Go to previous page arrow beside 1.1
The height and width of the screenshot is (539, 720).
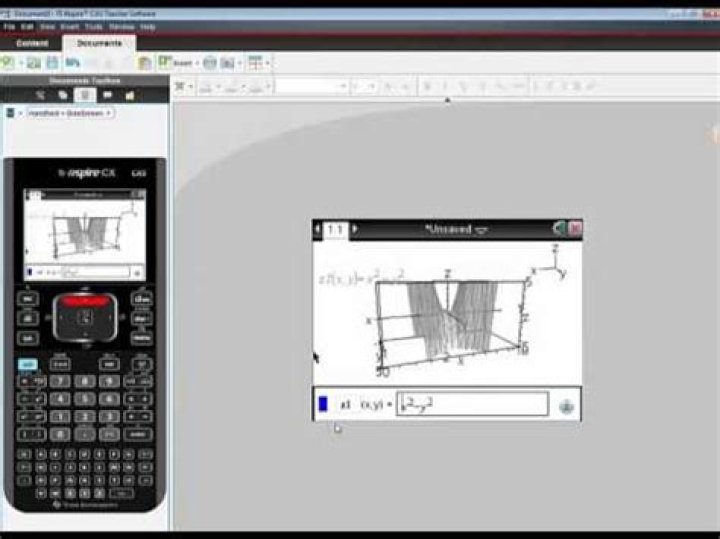(317, 229)
